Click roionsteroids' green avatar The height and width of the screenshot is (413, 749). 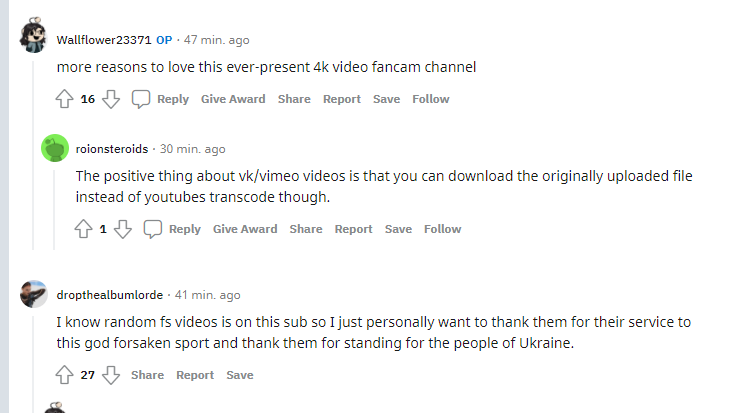tap(54, 149)
